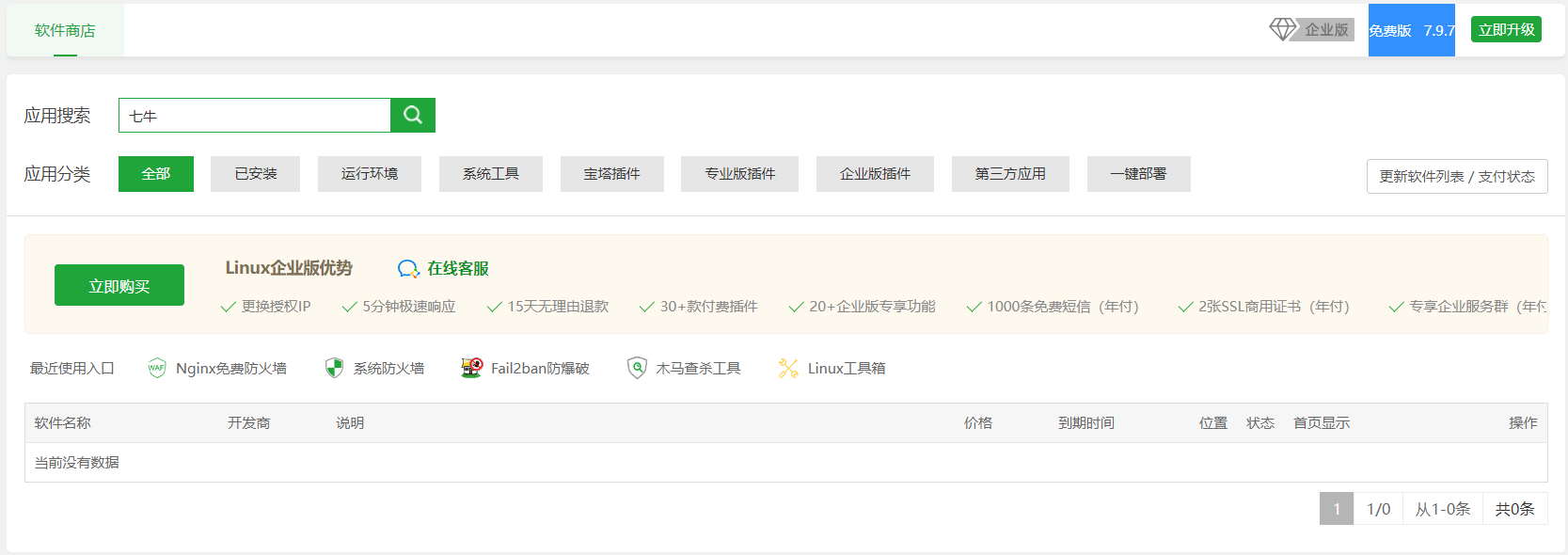1568x555 pixels.
Task: Select the 软件商店 tab
Action: click(65, 30)
